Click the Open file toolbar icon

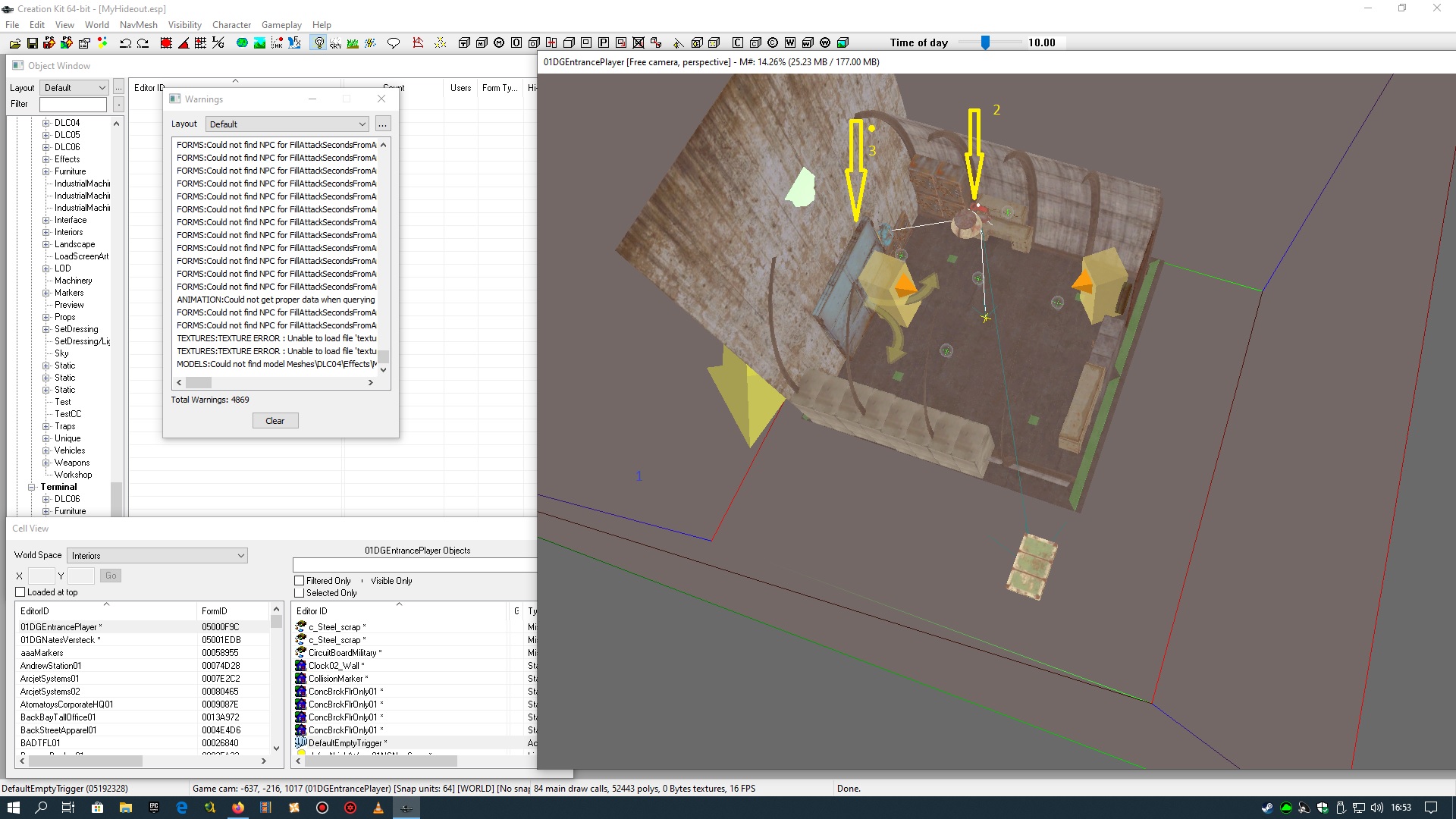click(14, 43)
